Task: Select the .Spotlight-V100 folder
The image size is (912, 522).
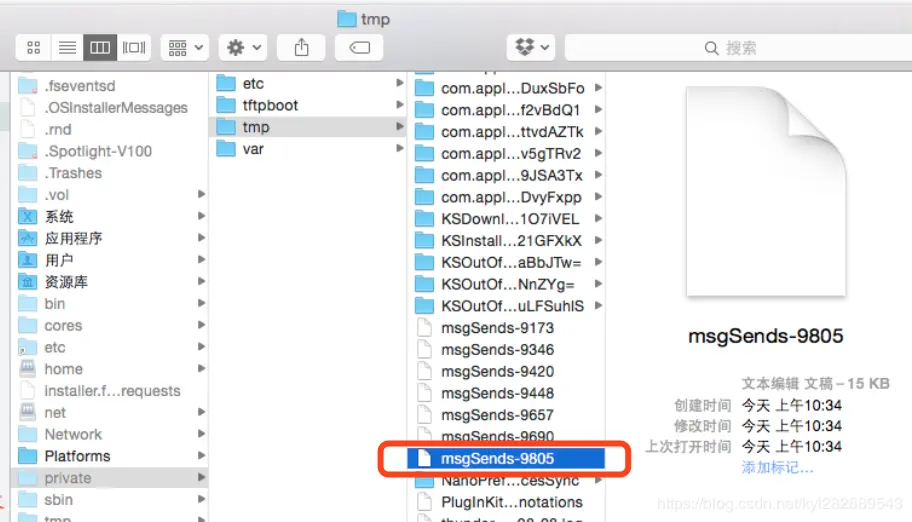Action: [x=109, y=151]
